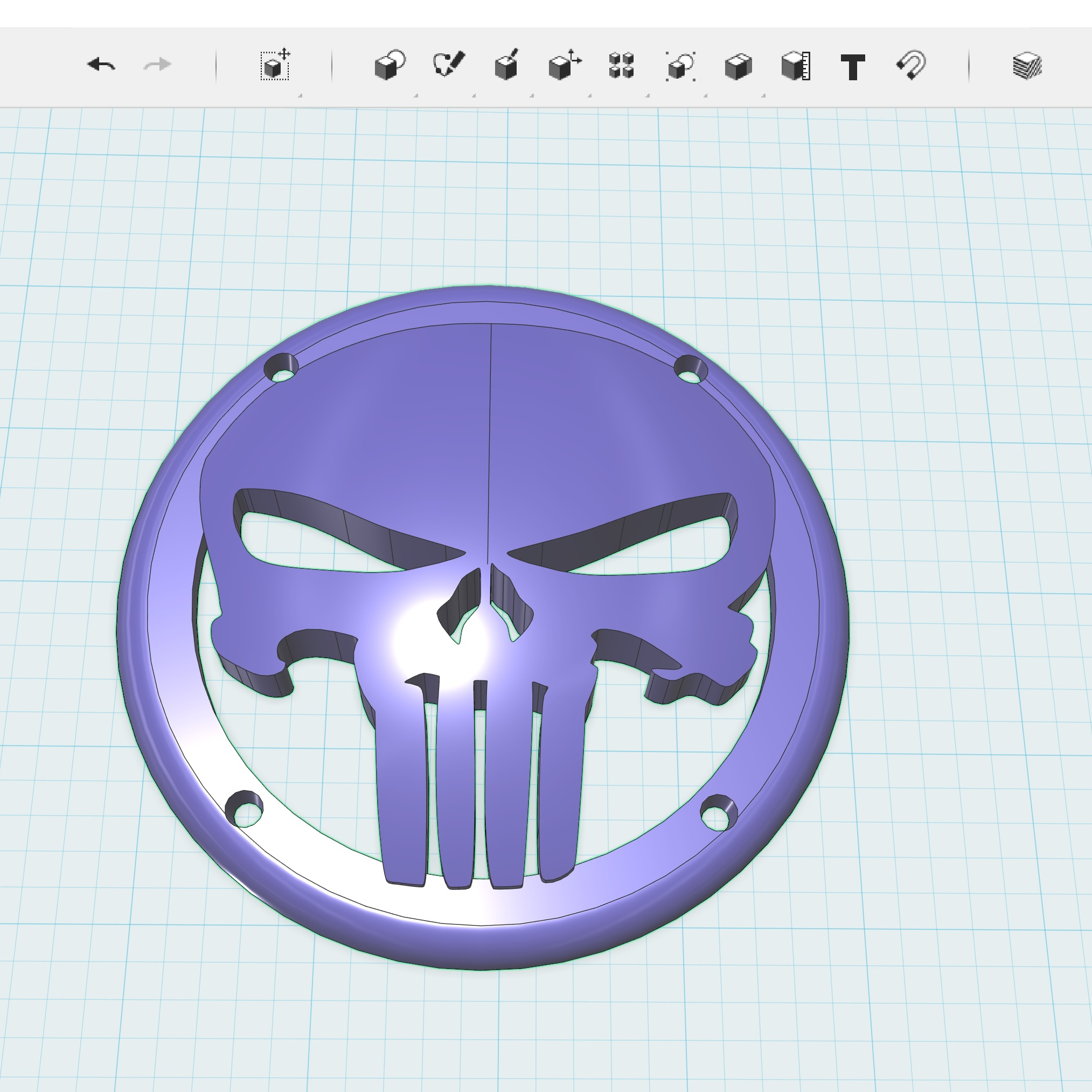
Task: Choose the Construct extrude tool
Action: pyautogui.click(x=506, y=65)
